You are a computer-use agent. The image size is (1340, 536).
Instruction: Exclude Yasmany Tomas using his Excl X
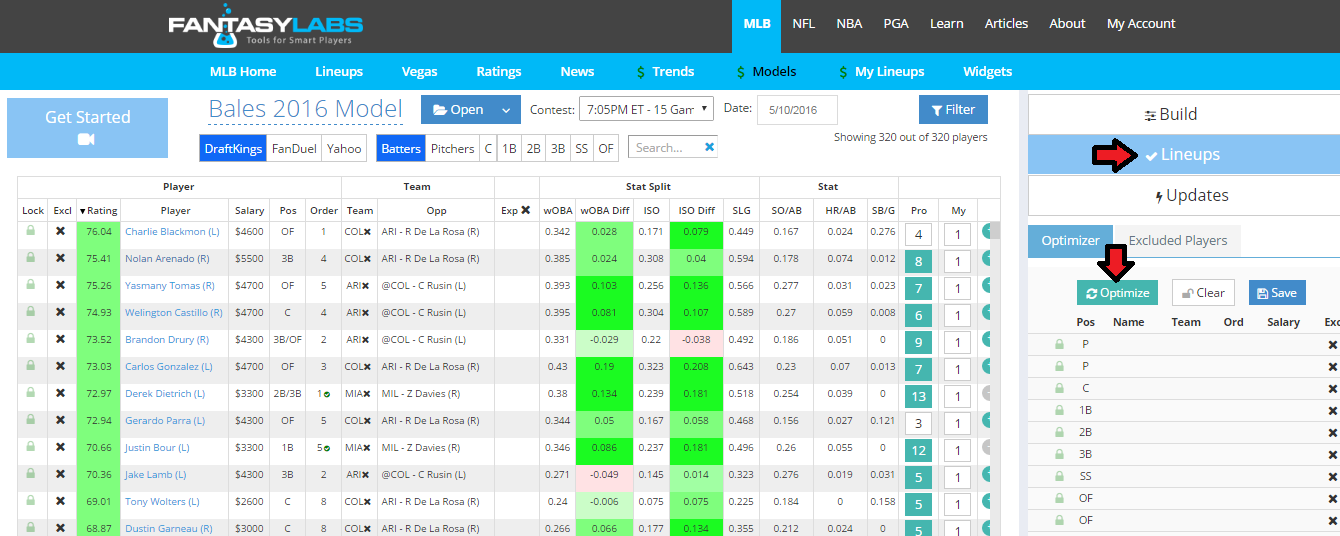pyautogui.click(x=60, y=285)
